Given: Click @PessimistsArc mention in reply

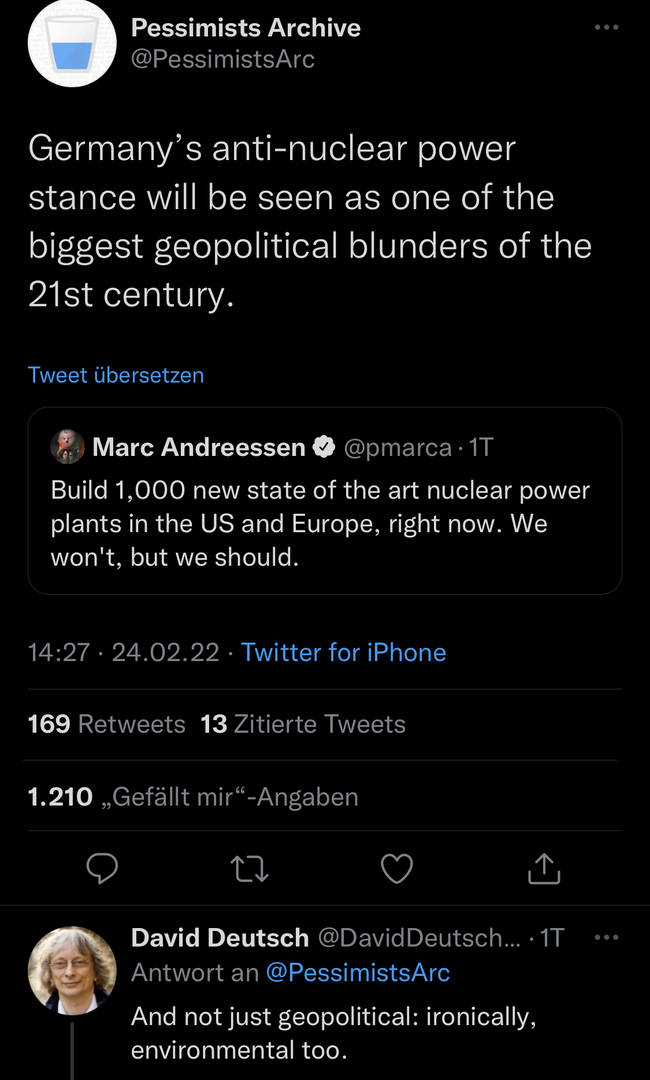Looking at the screenshot, I should pyautogui.click(x=357, y=971).
